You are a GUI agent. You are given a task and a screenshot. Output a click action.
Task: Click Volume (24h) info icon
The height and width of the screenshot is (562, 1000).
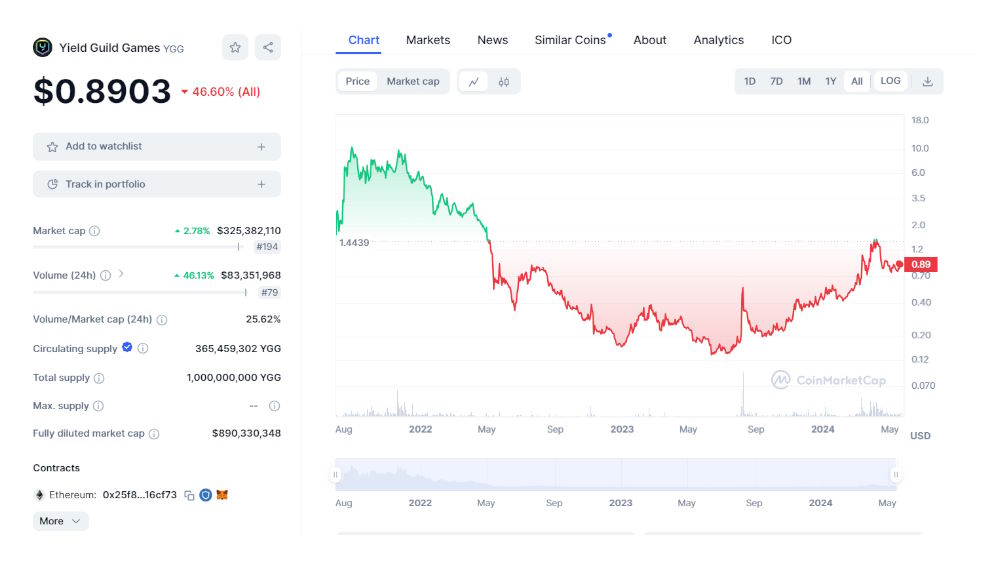[105, 276]
